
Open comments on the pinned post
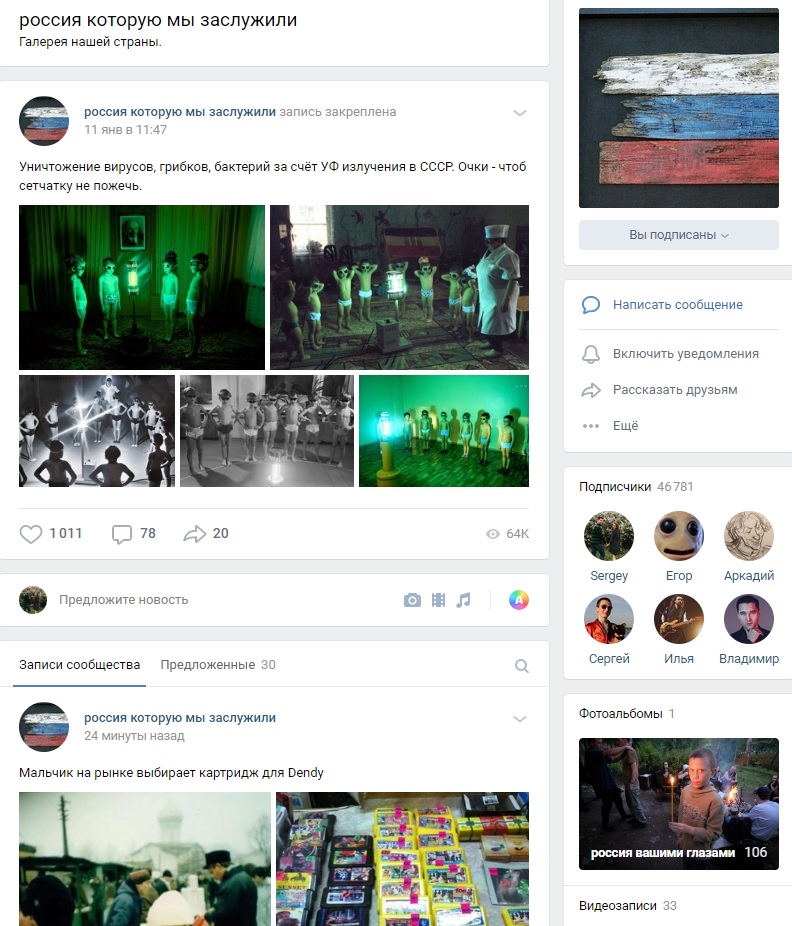pos(122,534)
